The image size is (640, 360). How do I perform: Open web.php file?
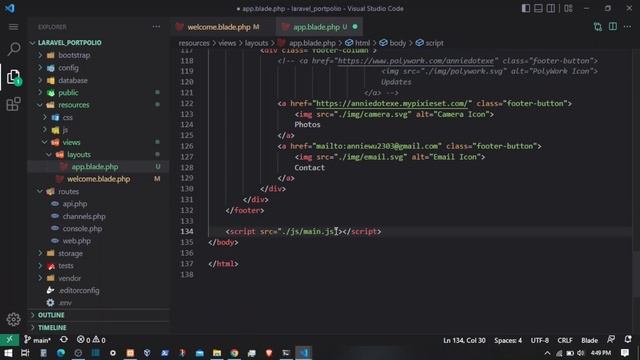(x=77, y=241)
